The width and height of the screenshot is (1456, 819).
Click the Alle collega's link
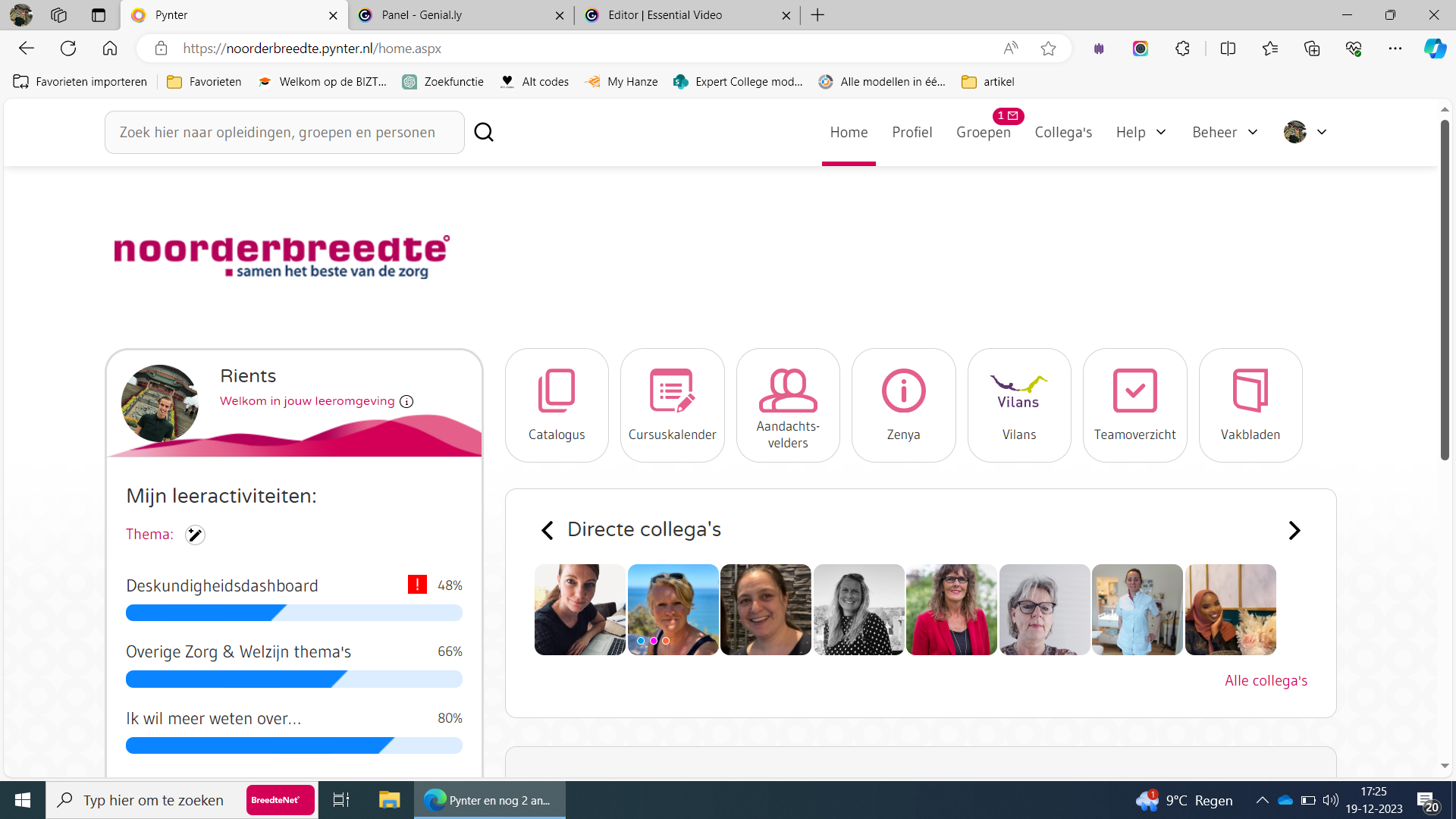1266,680
